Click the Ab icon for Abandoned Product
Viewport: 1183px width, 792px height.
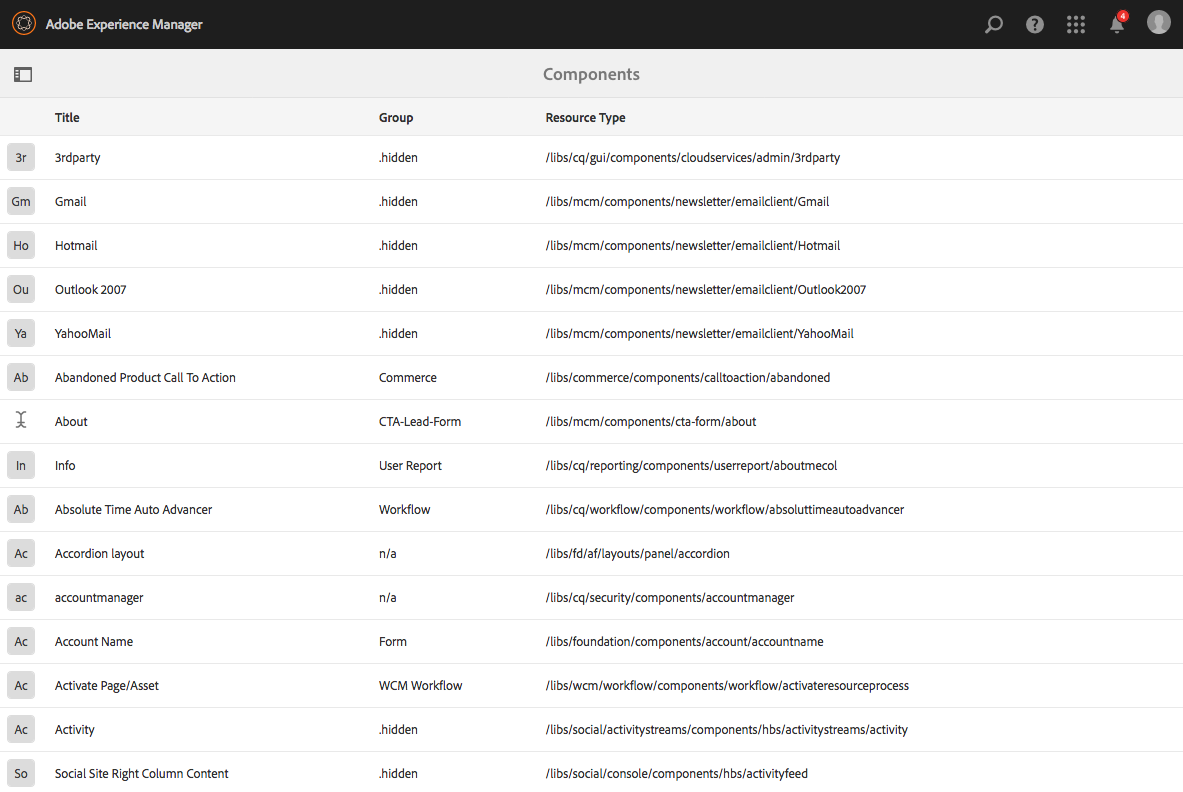(21, 377)
